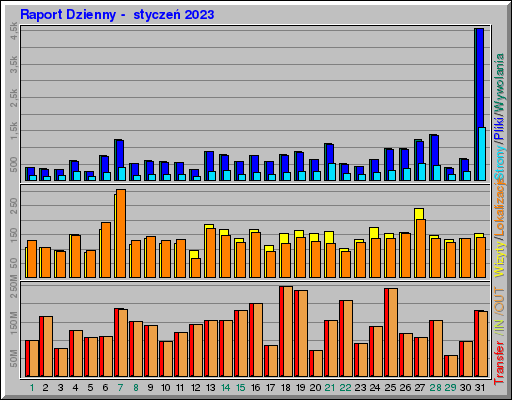Screen dimensions: 512x400
Task: Click day label 14 on the x-axis
Action: (x=226, y=388)
